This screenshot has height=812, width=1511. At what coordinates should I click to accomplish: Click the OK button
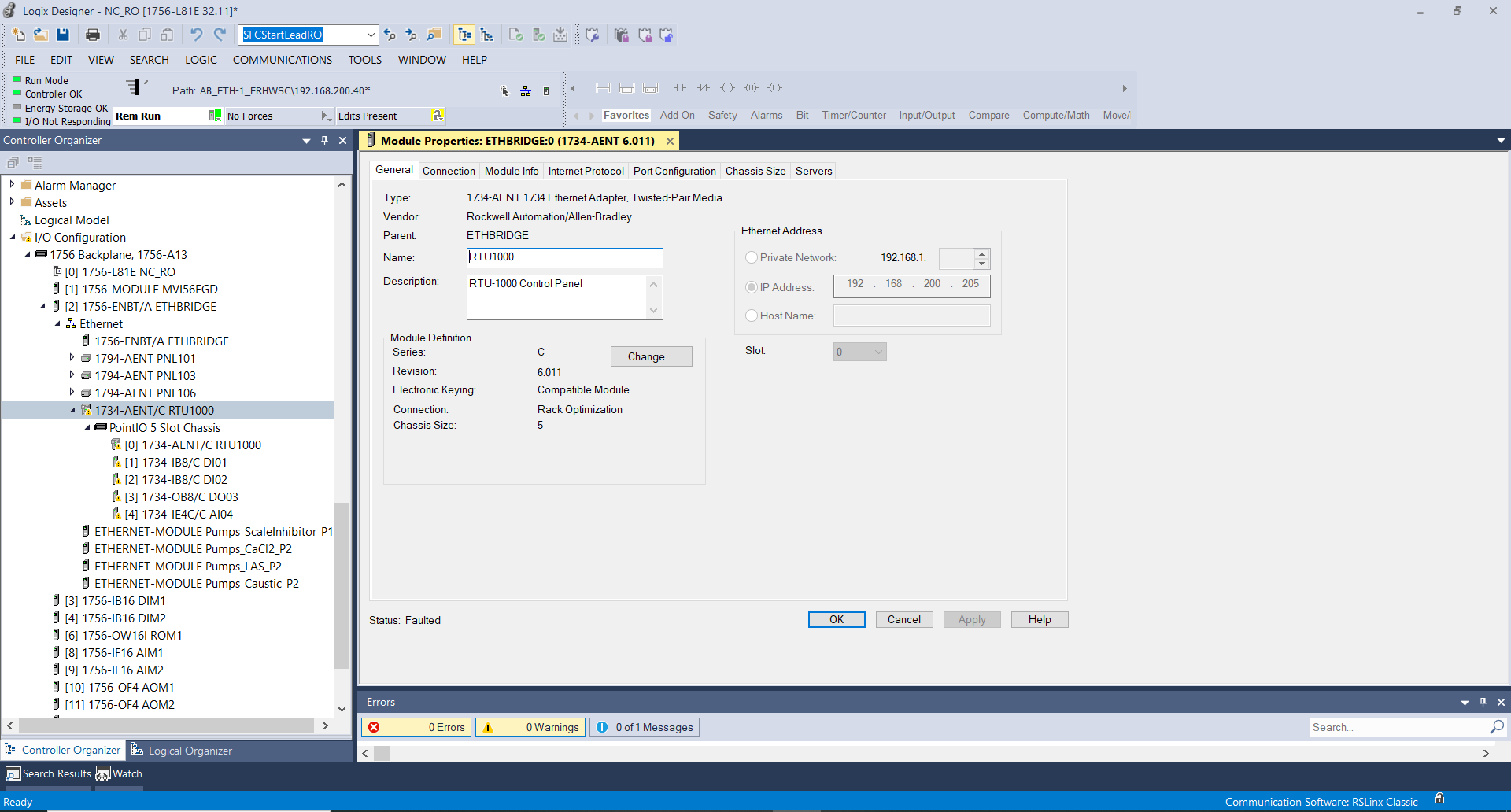pyautogui.click(x=837, y=619)
